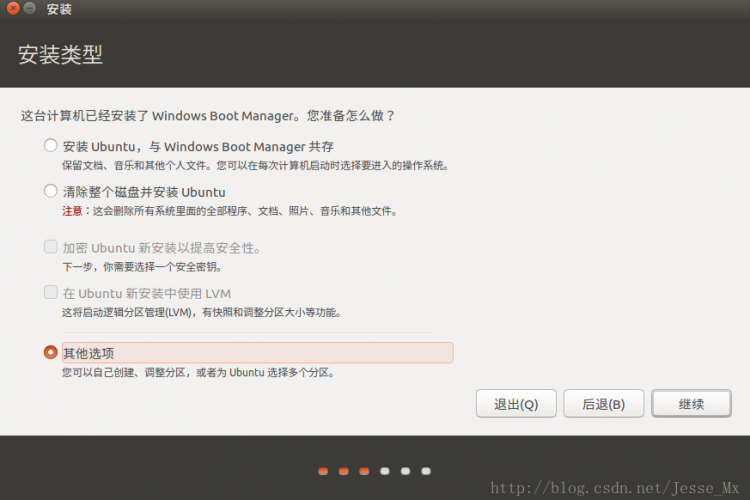Choose erase entire disk and install Ubuntu
The height and width of the screenshot is (500, 750).
click(51, 191)
